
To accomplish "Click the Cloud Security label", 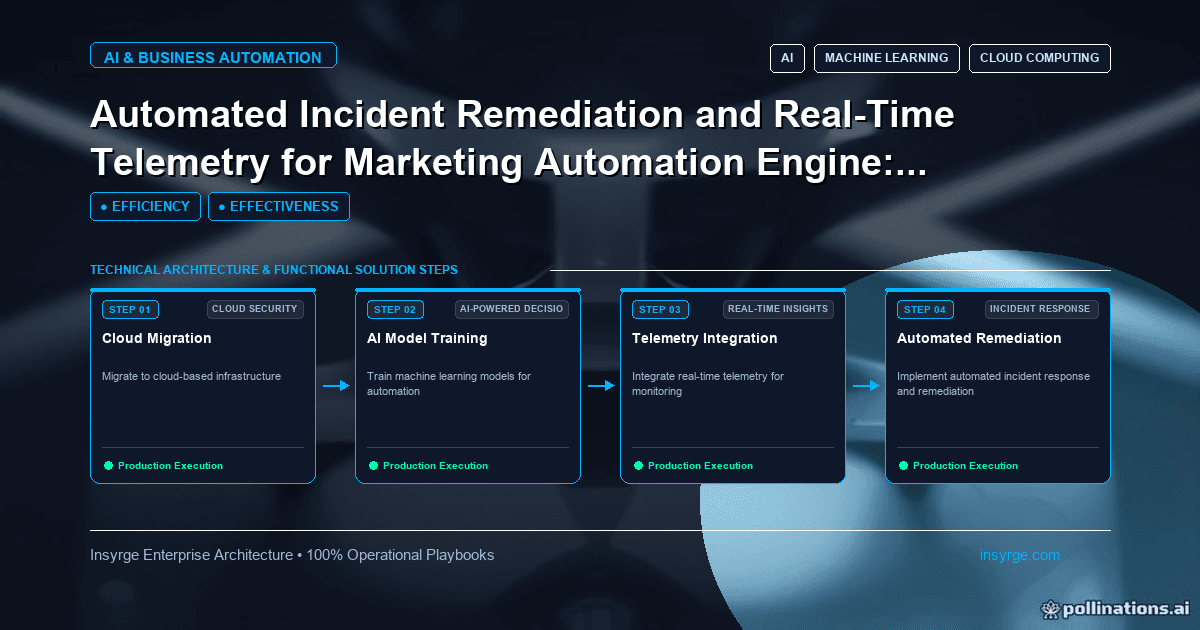I will coord(255,309).
